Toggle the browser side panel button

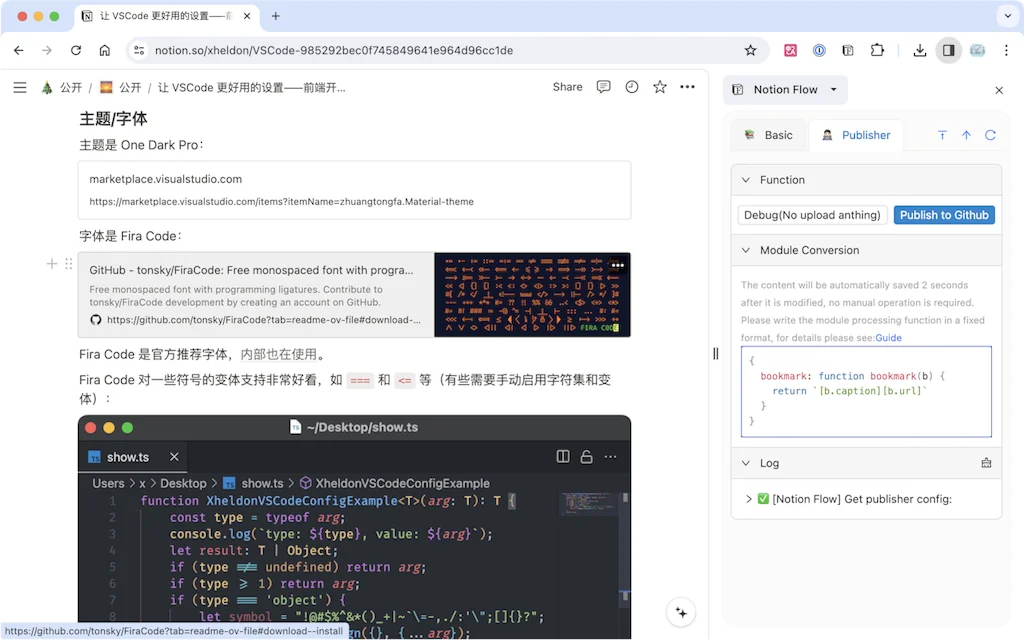point(948,50)
